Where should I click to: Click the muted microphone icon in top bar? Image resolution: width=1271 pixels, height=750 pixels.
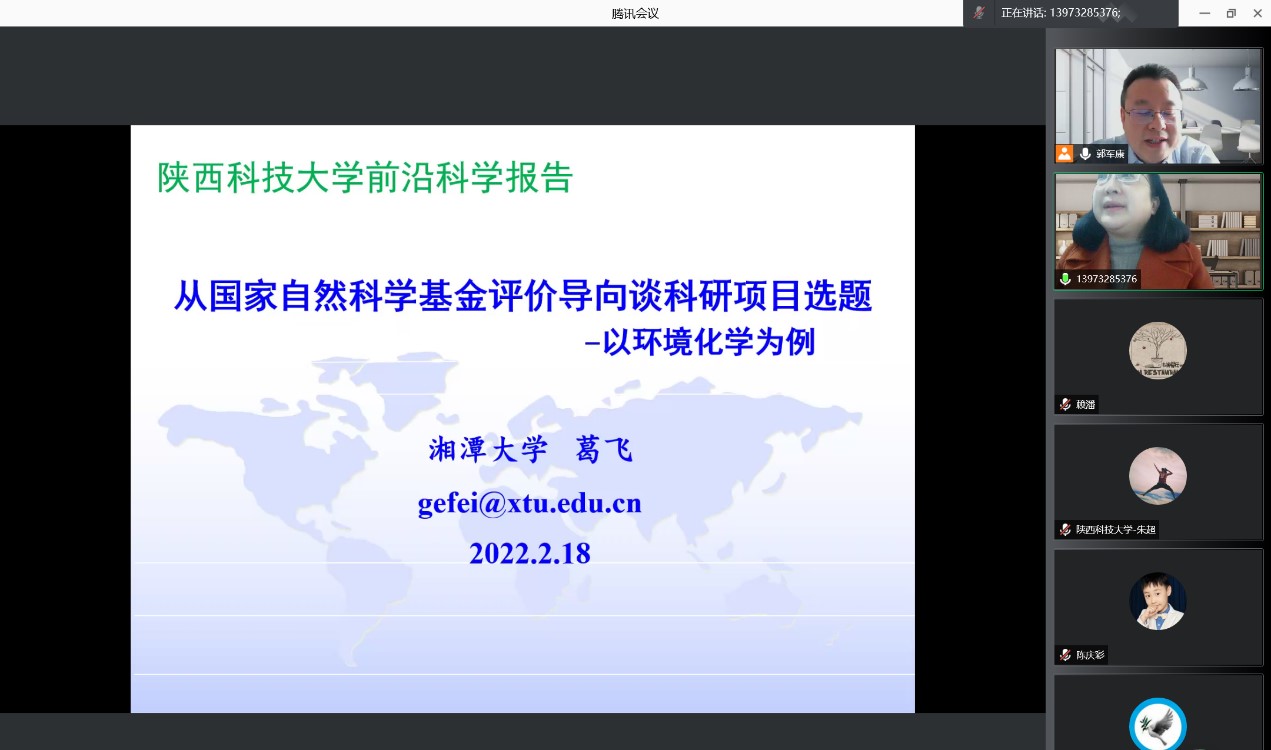[x=980, y=13]
